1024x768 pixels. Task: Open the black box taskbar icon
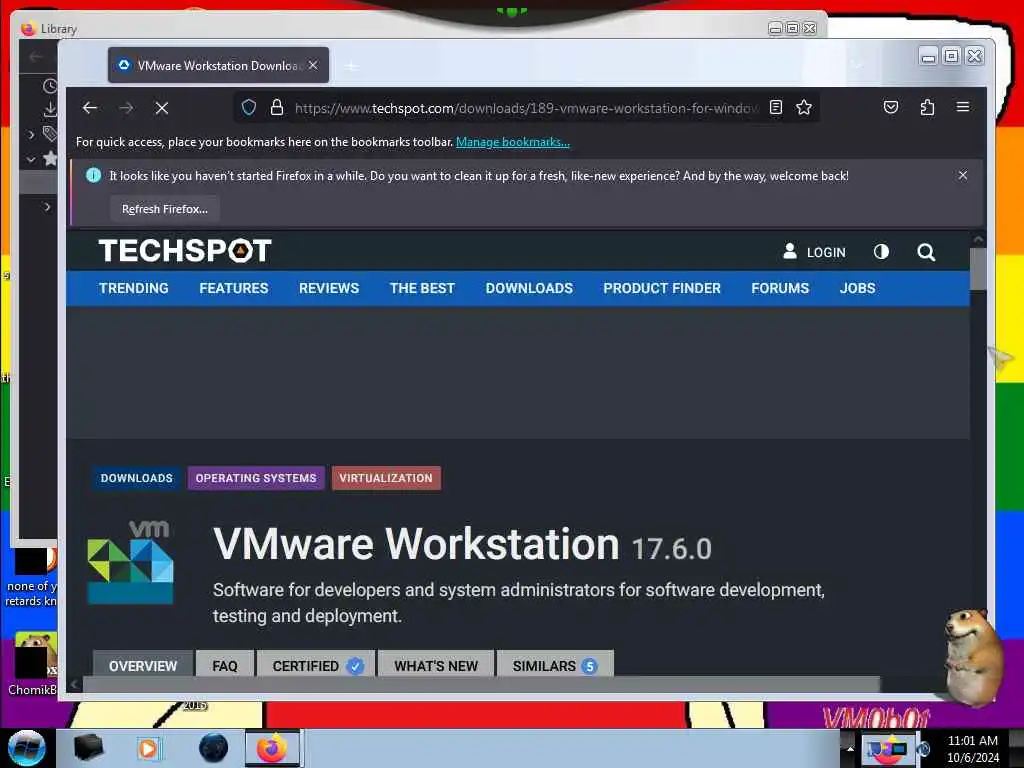click(x=88, y=748)
